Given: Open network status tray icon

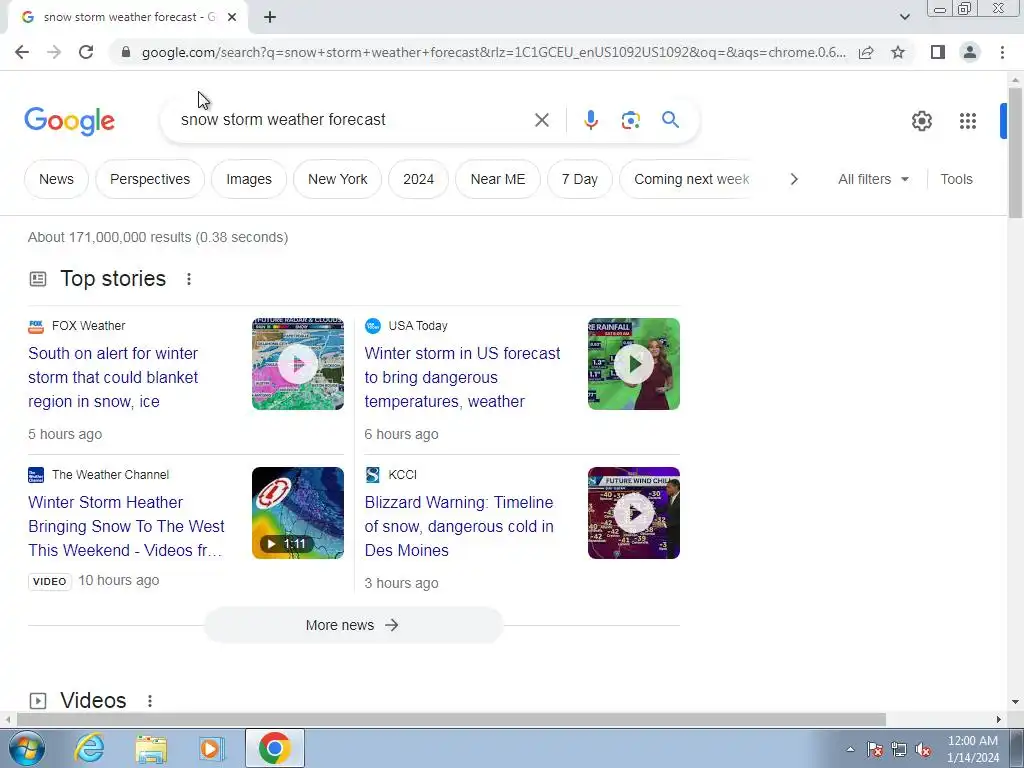Looking at the screenshot, I should click(x=899, y=749).
